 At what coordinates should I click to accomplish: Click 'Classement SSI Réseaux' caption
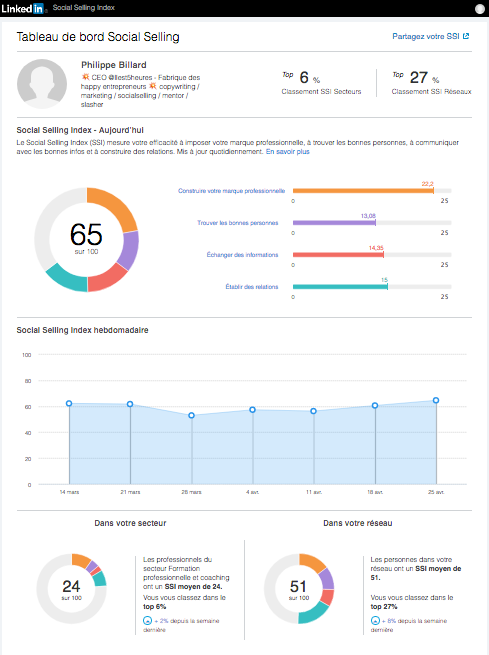pos(431,91)
